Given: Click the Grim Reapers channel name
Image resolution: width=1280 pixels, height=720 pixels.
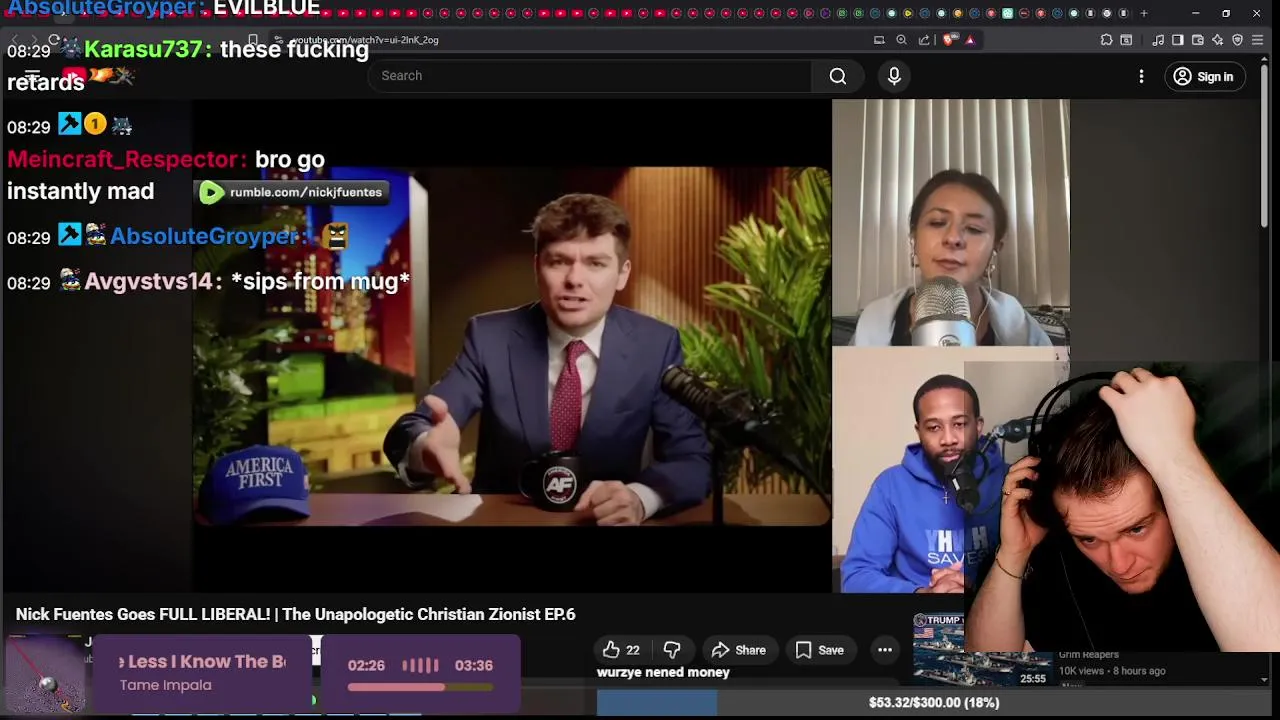Looking at the screenshot, I should pyautogui.click(x=1089, y=656).
